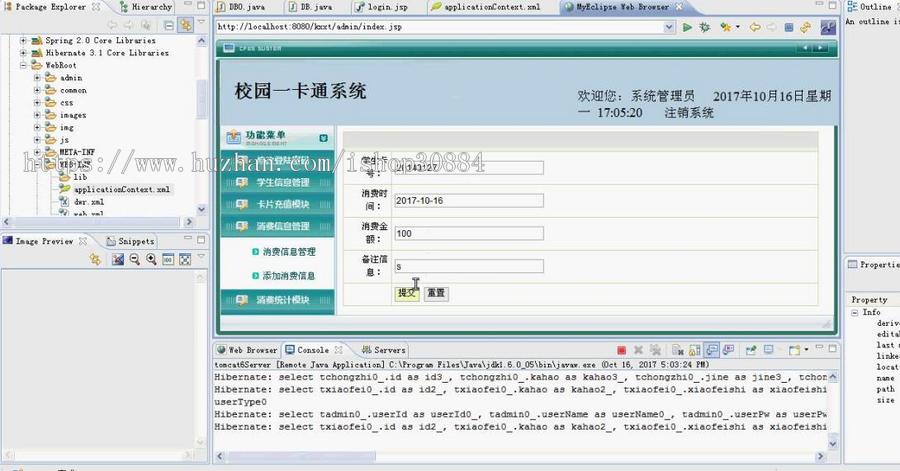
Task: Click the 消费时间 date field
Action: point(469,201)
